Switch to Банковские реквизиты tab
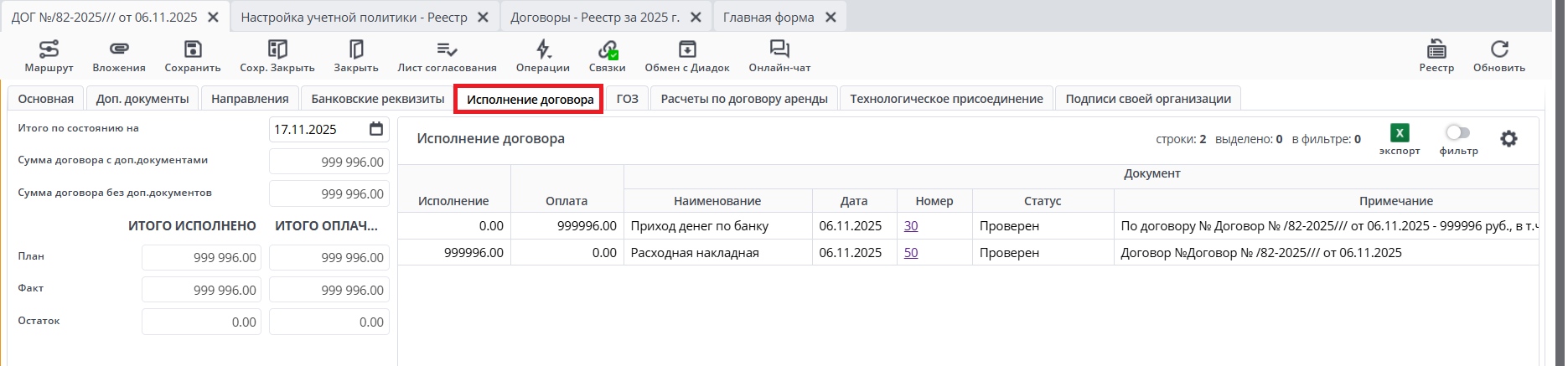This screenshot has height=366, width=1568. pyautogui.click(x=378, y=99)
